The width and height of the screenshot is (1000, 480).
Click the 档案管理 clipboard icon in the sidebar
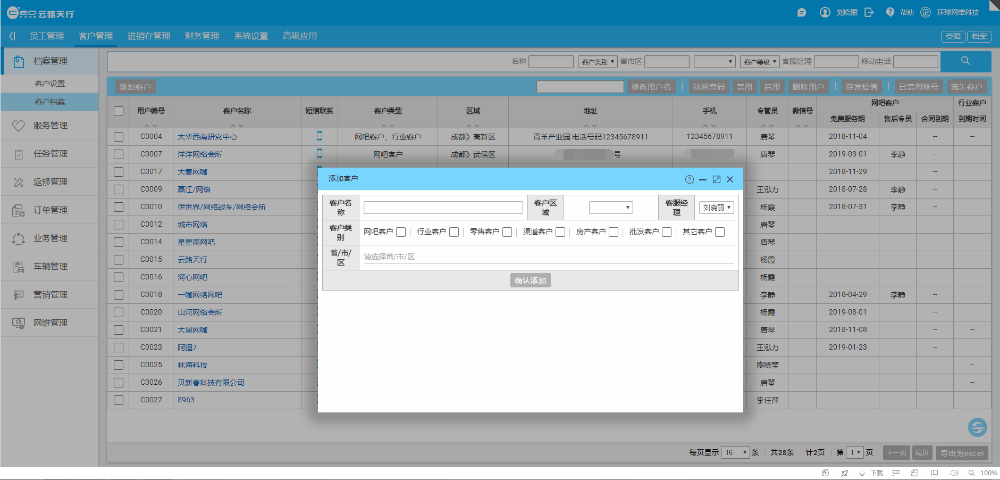pyautogui.click(x=18, y=61)
